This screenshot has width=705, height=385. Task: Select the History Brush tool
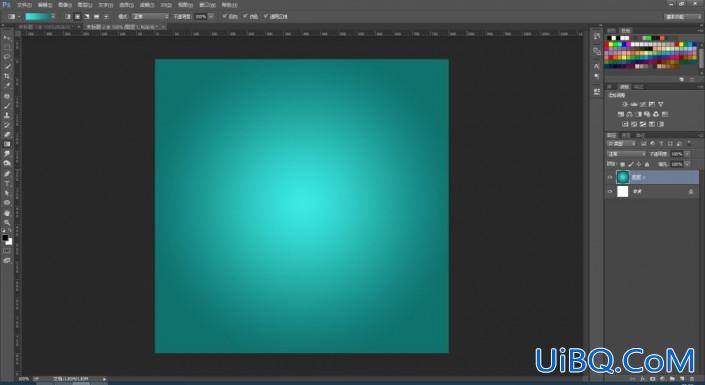(7, 125)
